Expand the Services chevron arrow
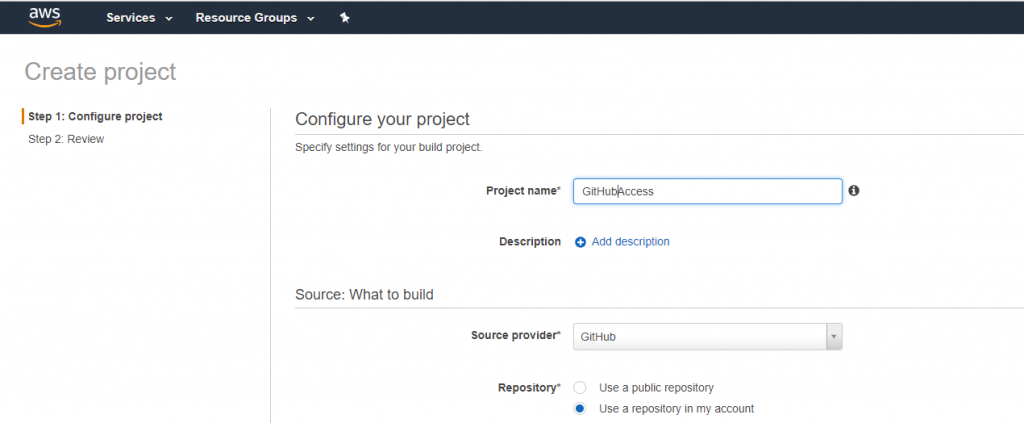 coord(169,19)
